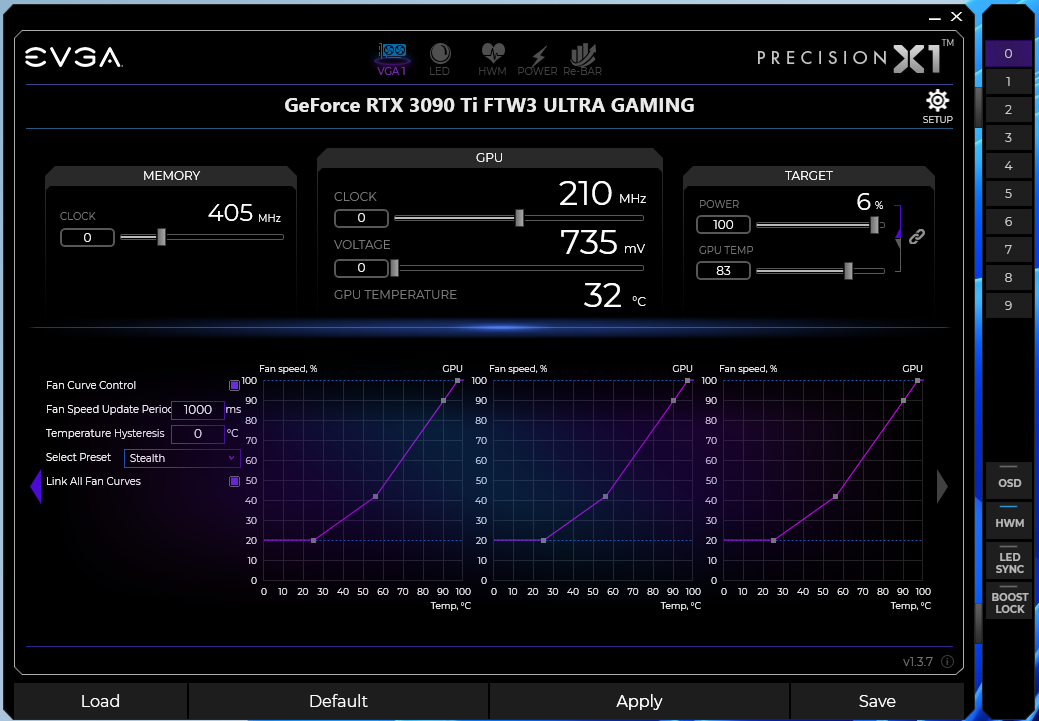Toggle Fan Curve Control checkbox
This screenshot has height=721, width=1039.
[x=234, y=385]
